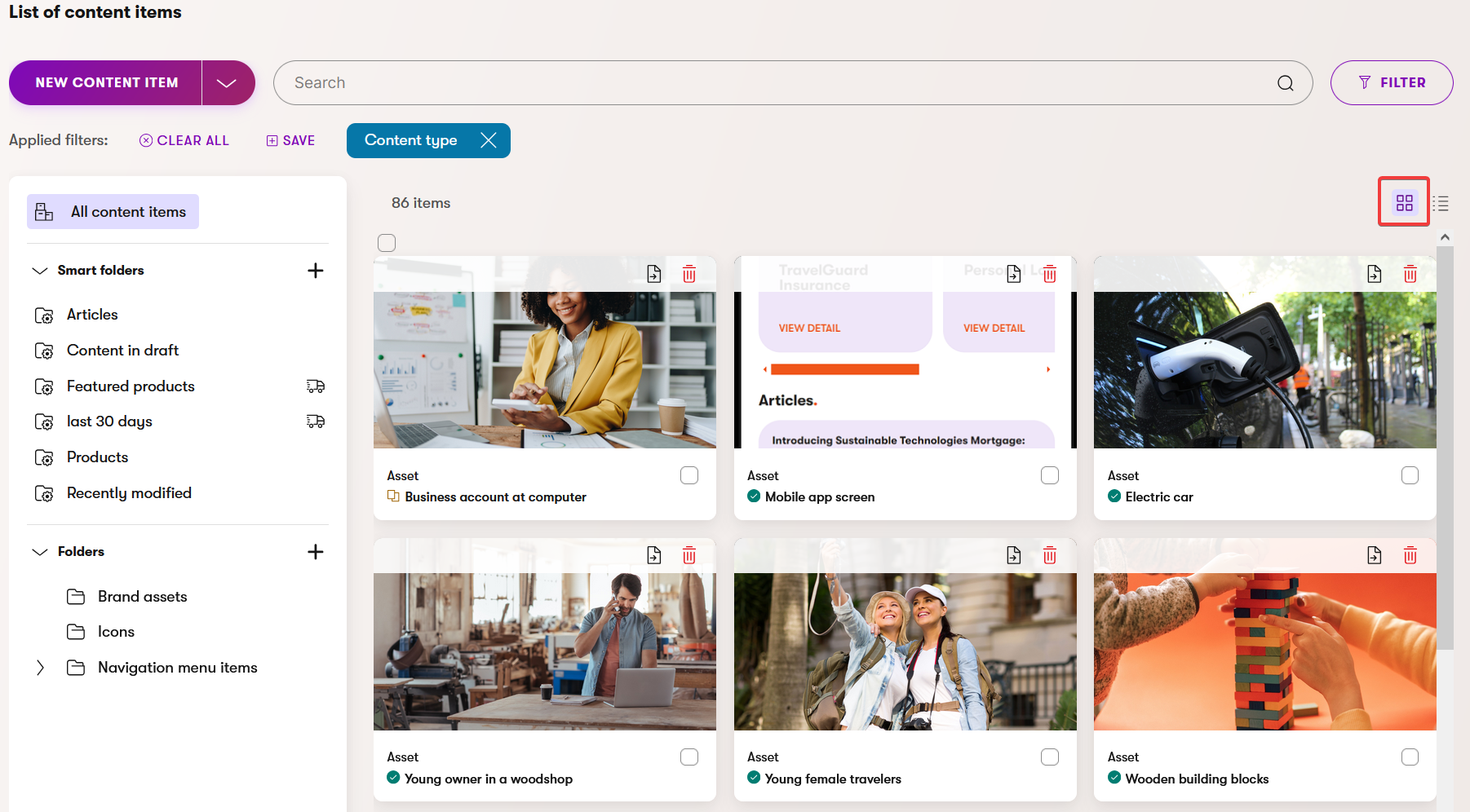
Task: Check the Electric car asset checkbox
Action: (1410, 475)
